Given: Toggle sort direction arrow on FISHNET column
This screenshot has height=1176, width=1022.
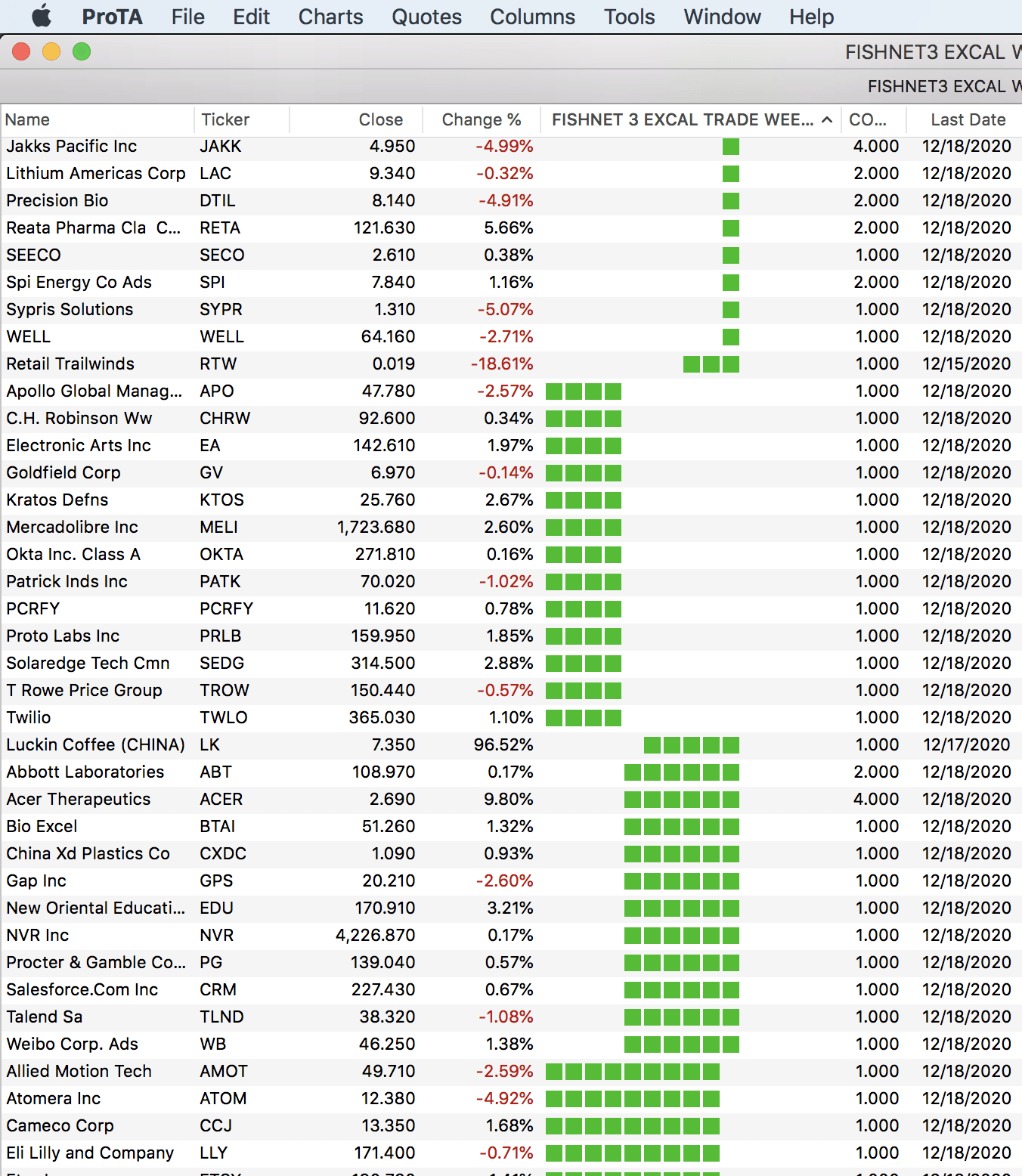Looking at the screenshot, I should pyautogui.click(x=827, y=119).
